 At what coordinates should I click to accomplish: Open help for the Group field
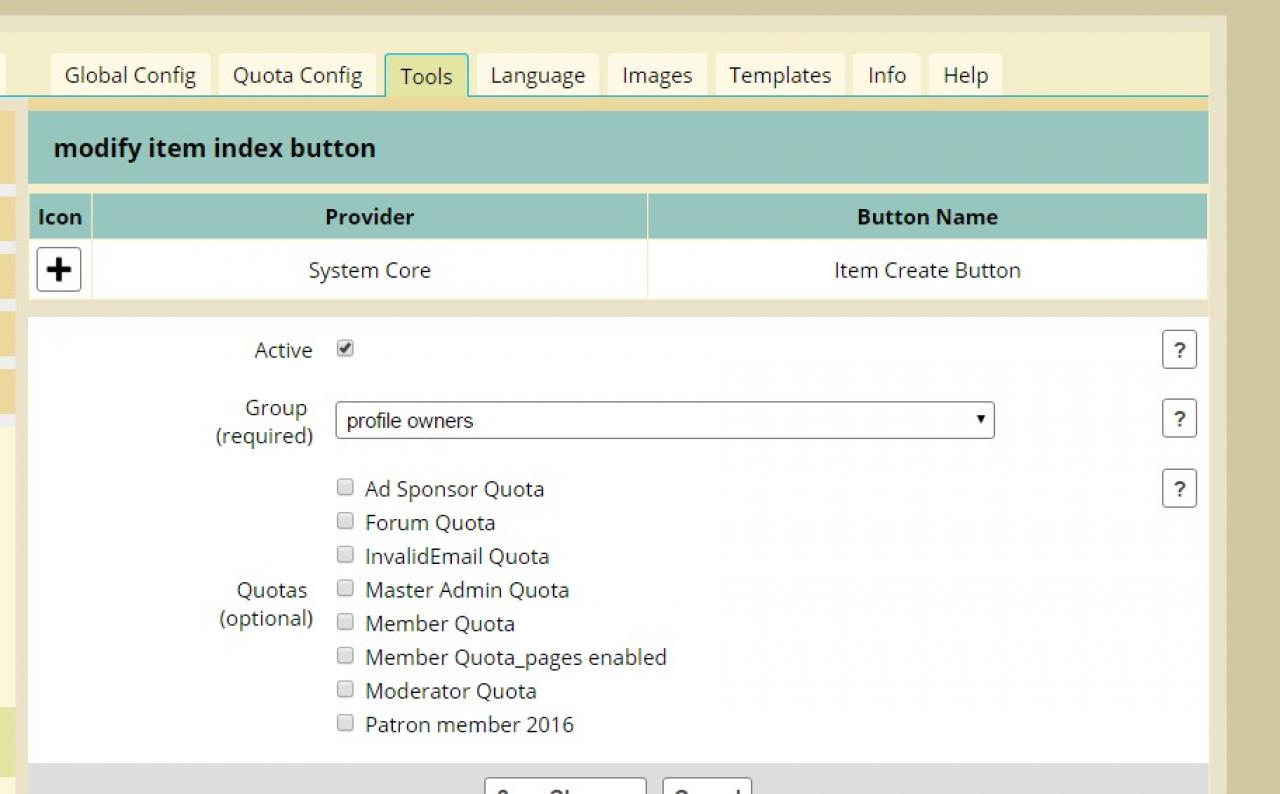click(x=1179, y=419)
